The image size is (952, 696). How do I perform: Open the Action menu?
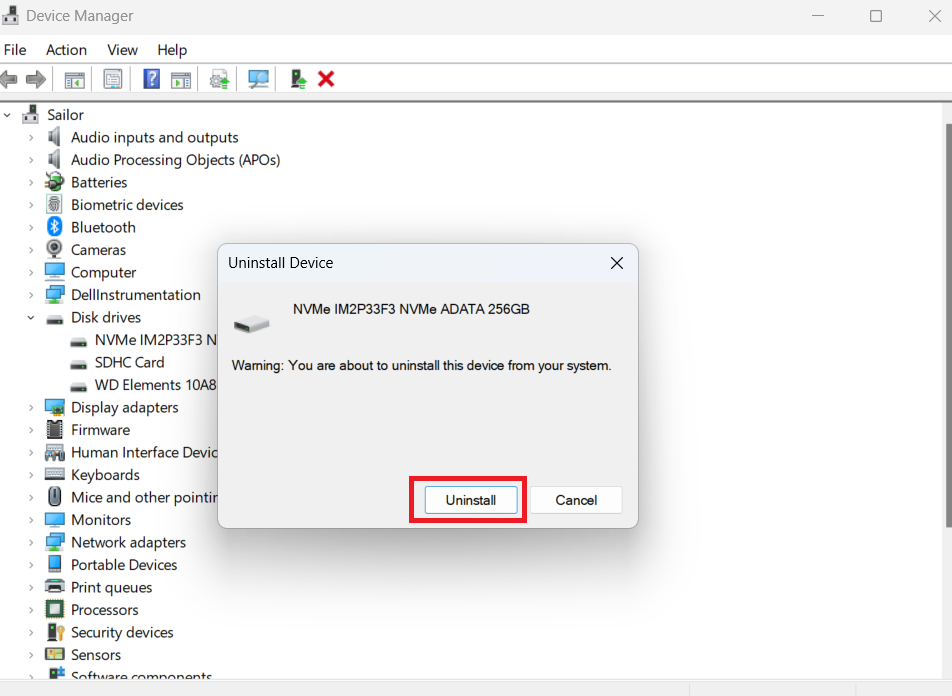tap(66, 50)
